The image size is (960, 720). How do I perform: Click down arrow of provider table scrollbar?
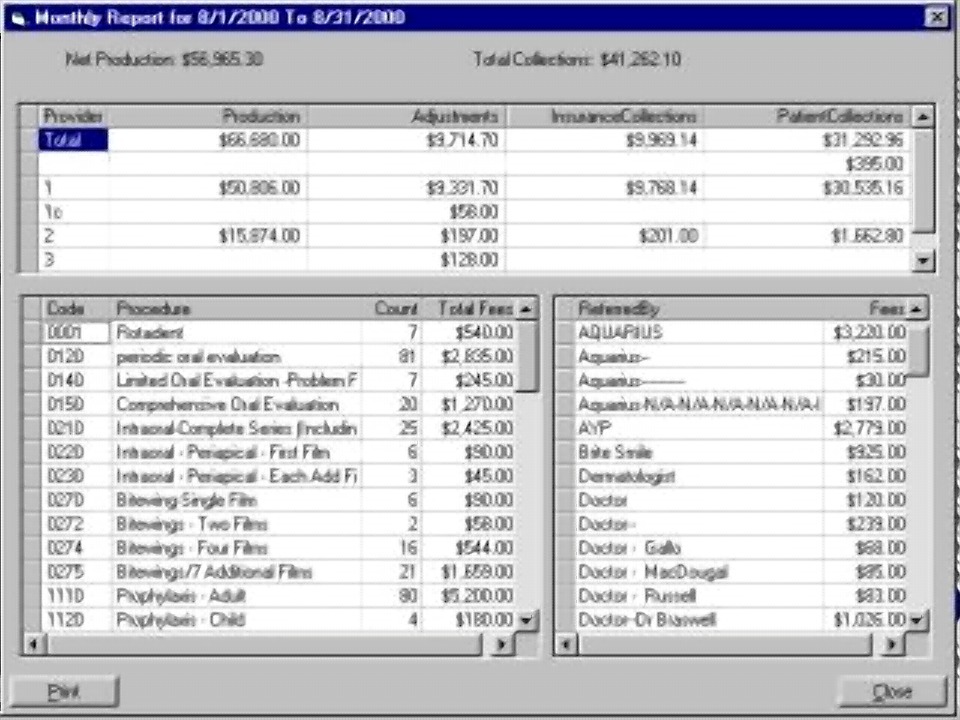[x=923, y=260]
